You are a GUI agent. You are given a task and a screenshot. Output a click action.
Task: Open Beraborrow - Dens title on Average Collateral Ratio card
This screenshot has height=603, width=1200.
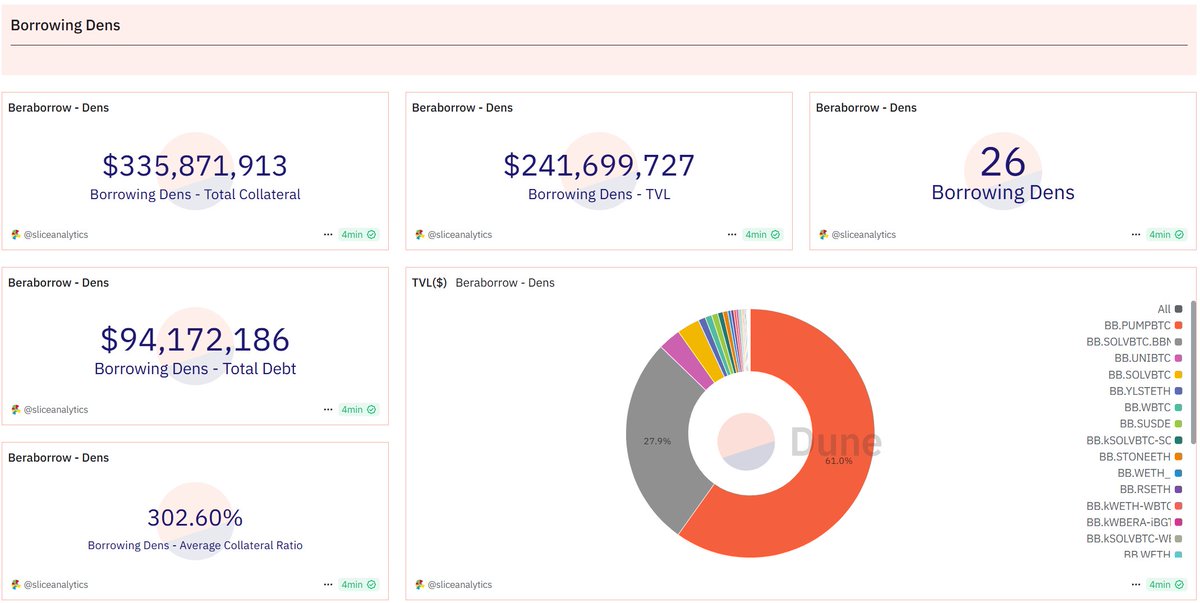coord(58,457)
